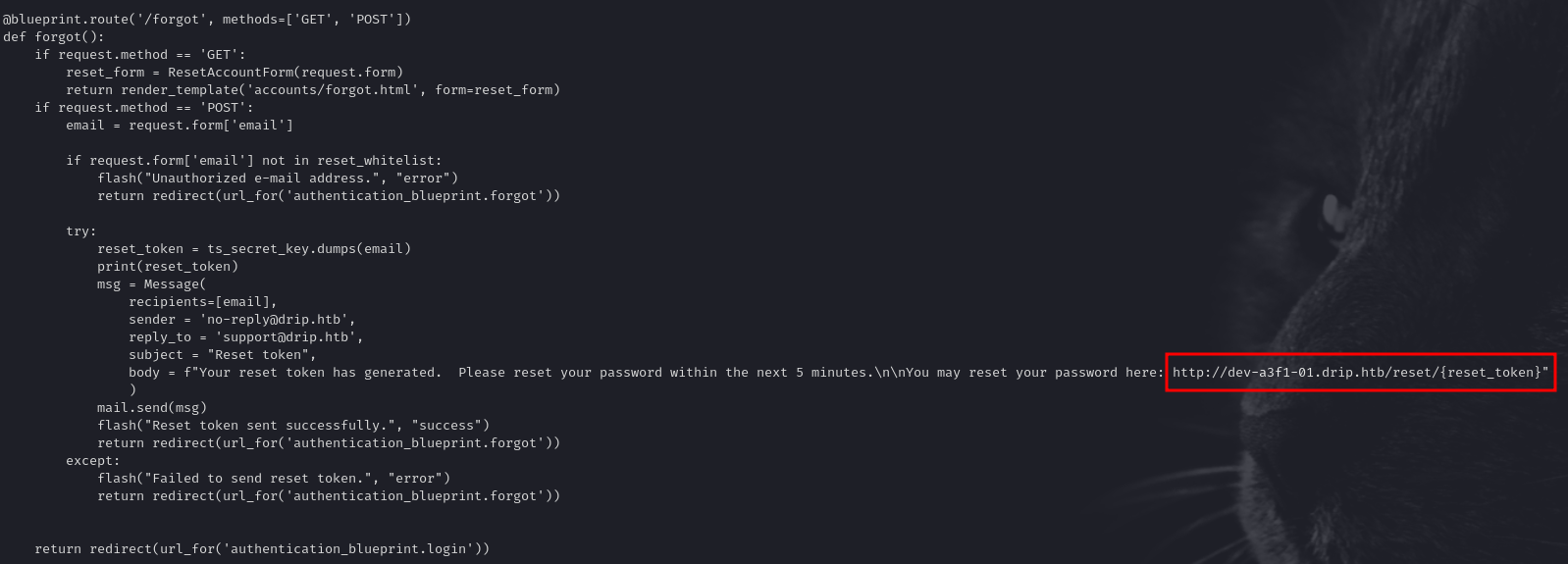Click the 'try:' keyword
1568x564 pixels.
(81, 231)
